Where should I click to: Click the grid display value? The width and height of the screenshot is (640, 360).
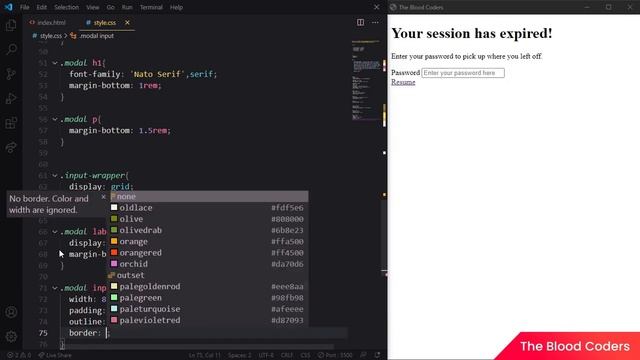(120, 187)
